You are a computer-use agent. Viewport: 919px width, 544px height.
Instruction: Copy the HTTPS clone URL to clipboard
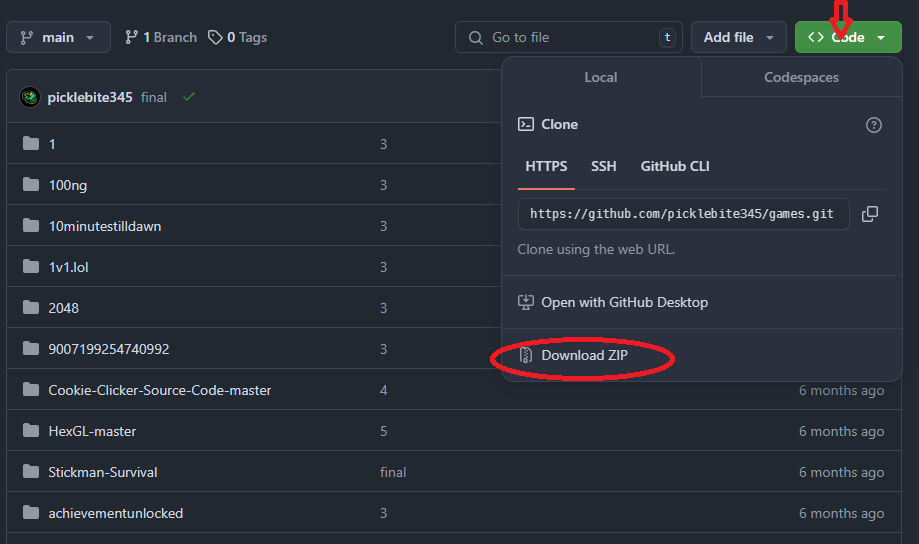(870, 214)
